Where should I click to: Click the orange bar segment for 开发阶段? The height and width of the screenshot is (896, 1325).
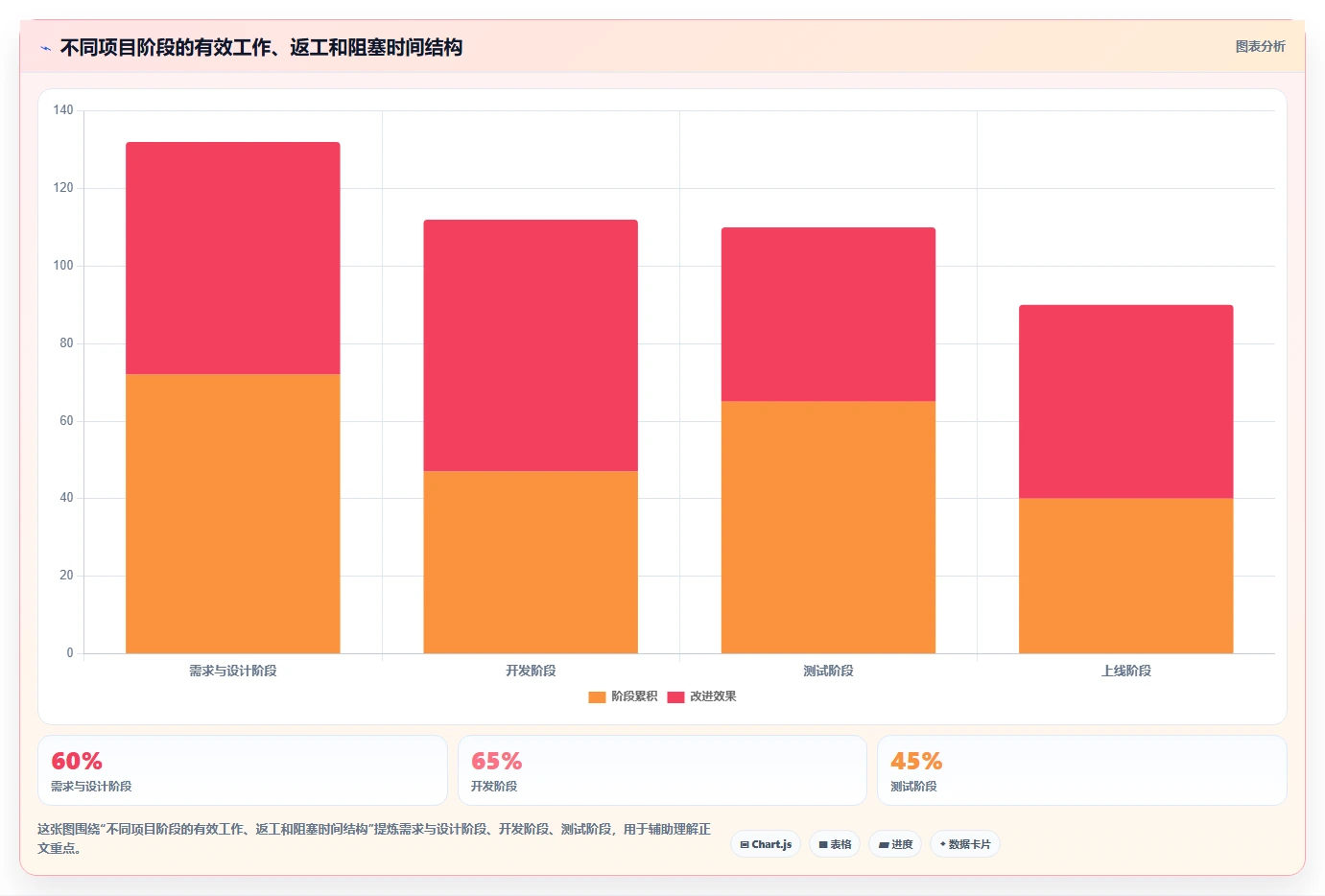click(x=531, y=562)
